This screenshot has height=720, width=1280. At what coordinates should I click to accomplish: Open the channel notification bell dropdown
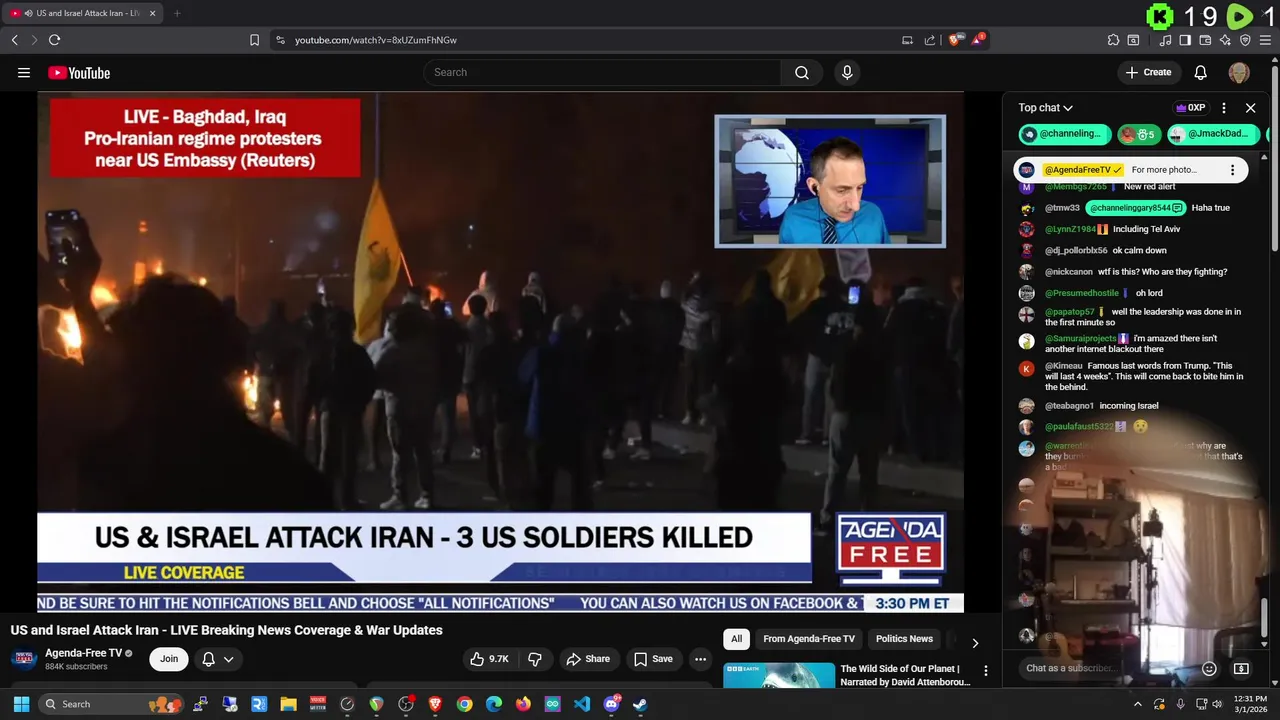[x=217, y=659]
